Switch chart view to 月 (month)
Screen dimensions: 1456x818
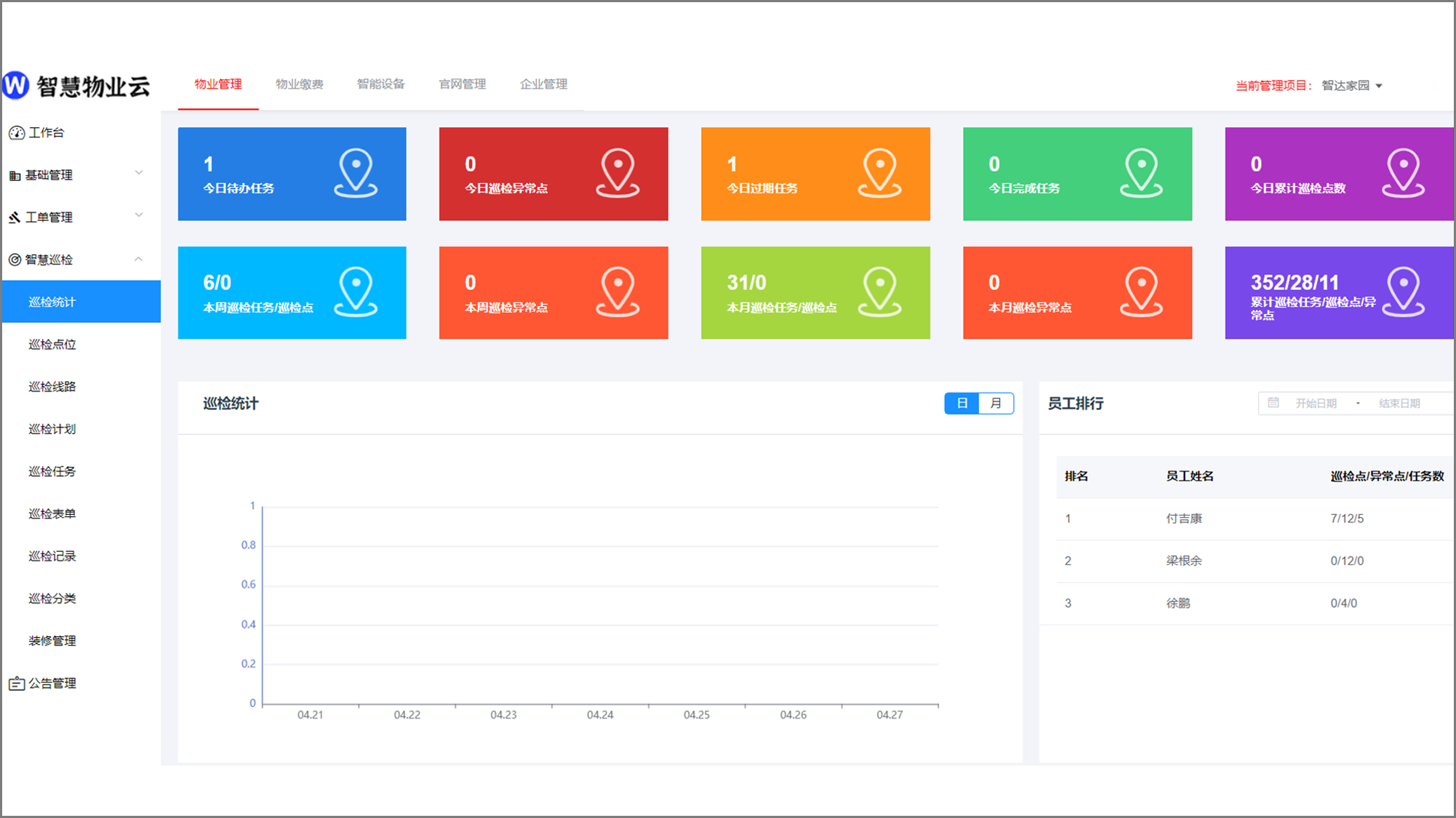(996, 403)
